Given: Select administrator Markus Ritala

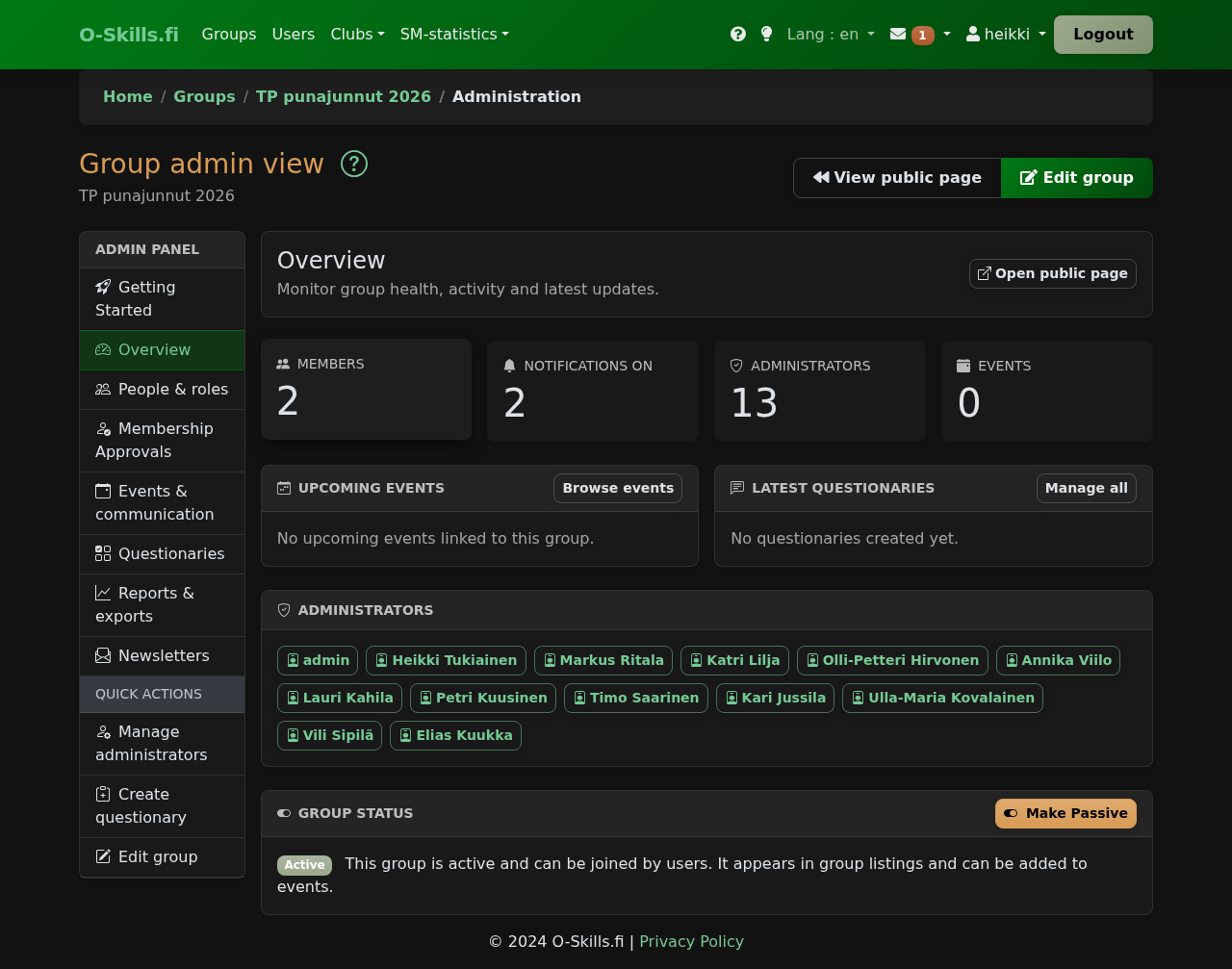Looking at the screenshot, I should point(603,661).
